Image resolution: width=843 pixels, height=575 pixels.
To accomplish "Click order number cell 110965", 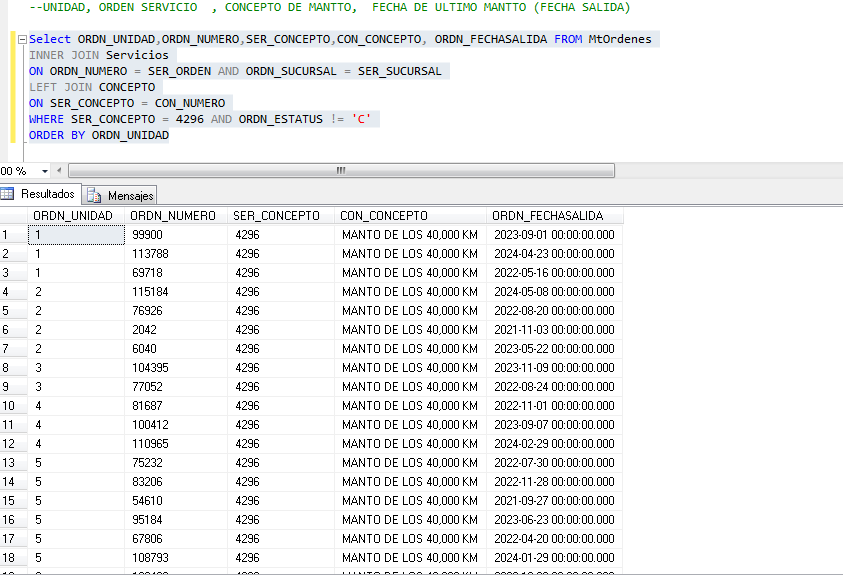I will click(176, 444).
